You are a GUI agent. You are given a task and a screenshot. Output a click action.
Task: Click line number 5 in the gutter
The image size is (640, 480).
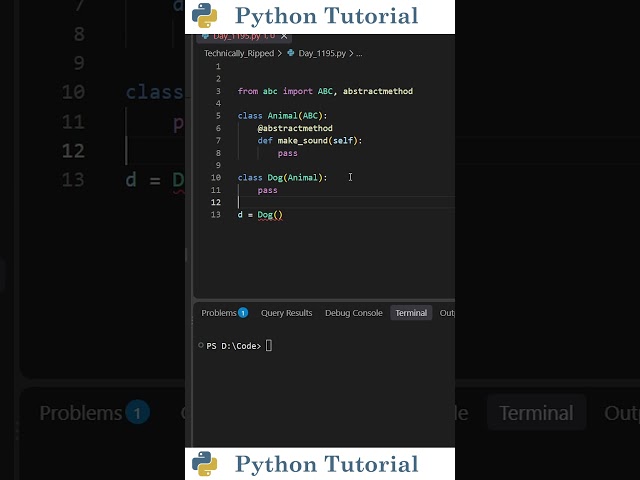tap(218, 116)
